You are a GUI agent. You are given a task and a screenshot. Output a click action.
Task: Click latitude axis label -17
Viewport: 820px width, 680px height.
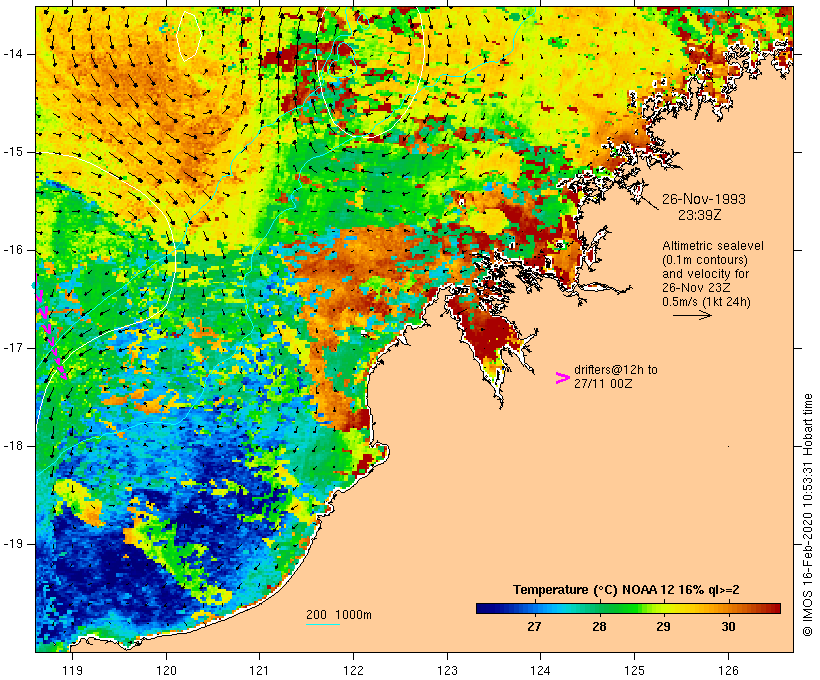click(13, 348)
